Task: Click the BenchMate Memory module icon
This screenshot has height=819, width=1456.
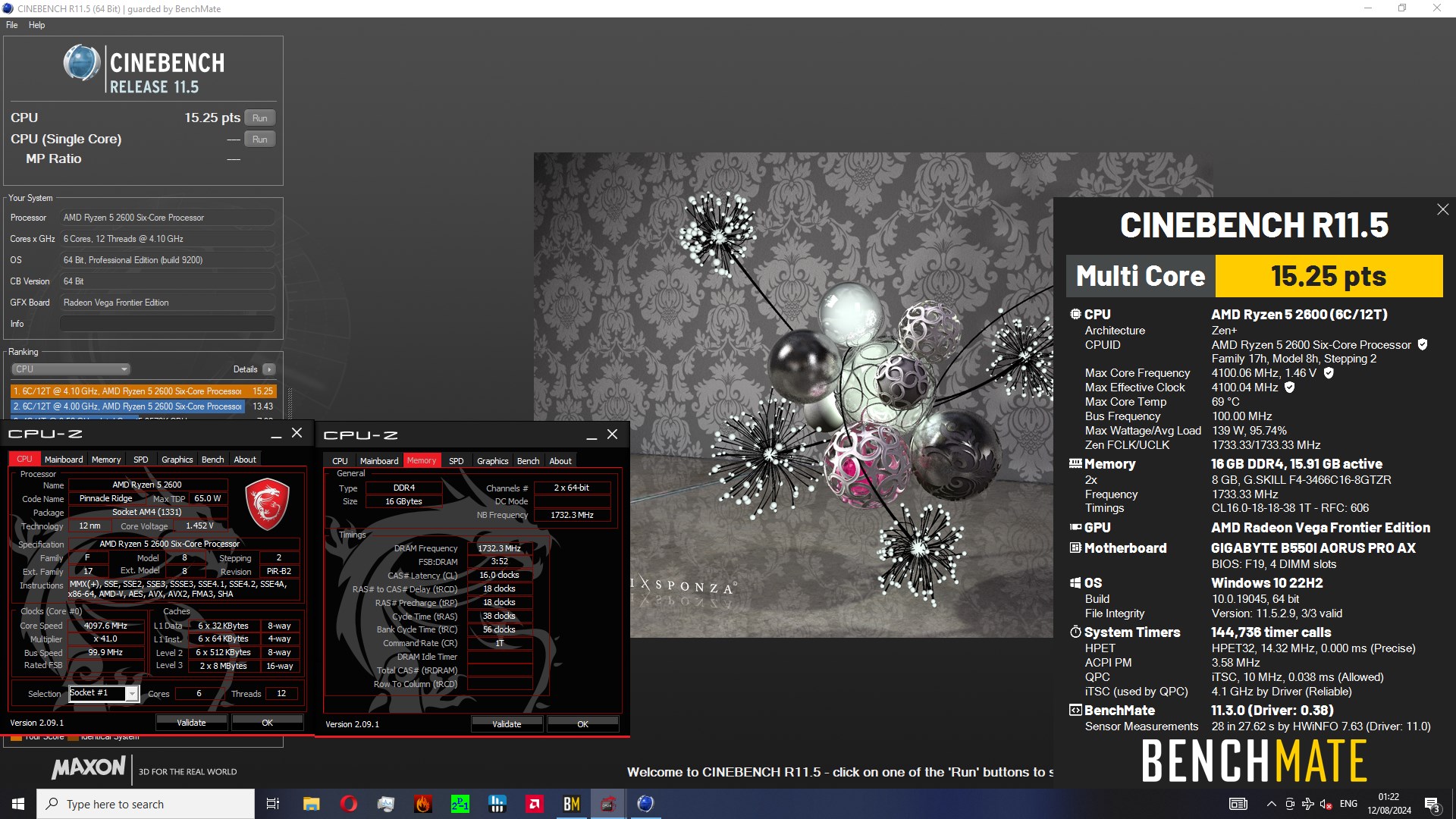Action: point(1075,463)
